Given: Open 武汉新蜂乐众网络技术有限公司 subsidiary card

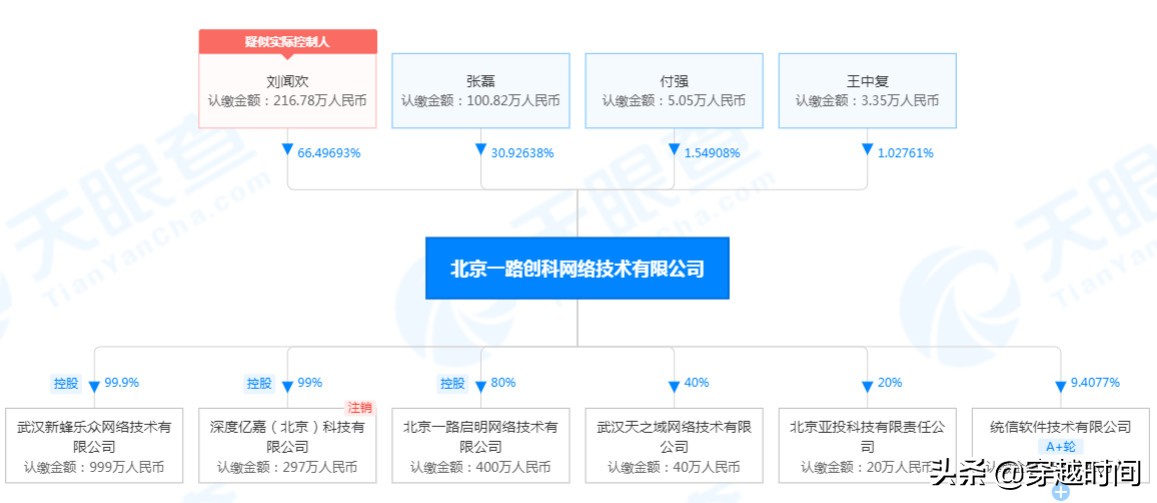Looking at the screenshot, I should tap(94, 445).
